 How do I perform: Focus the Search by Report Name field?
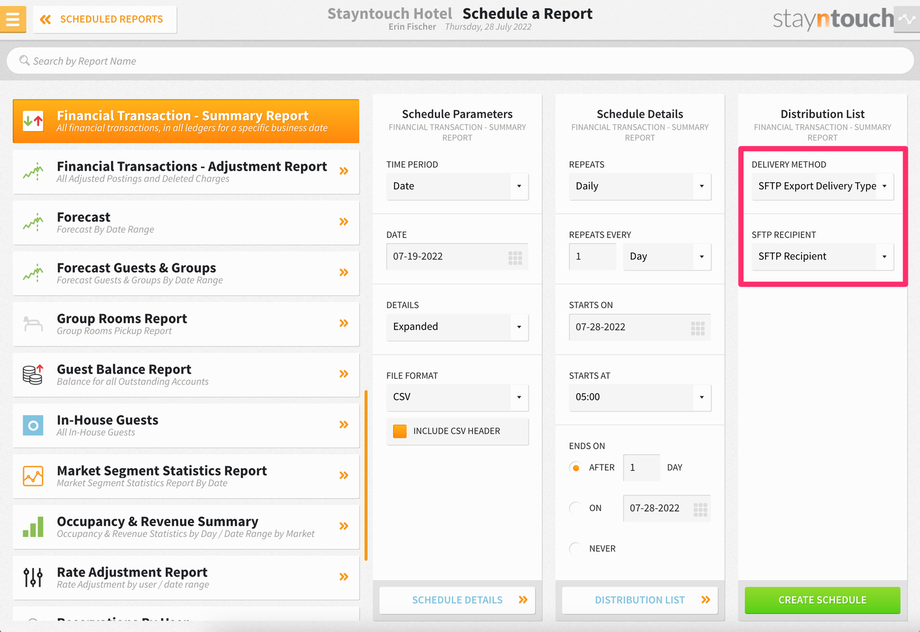tap(460, 61)
